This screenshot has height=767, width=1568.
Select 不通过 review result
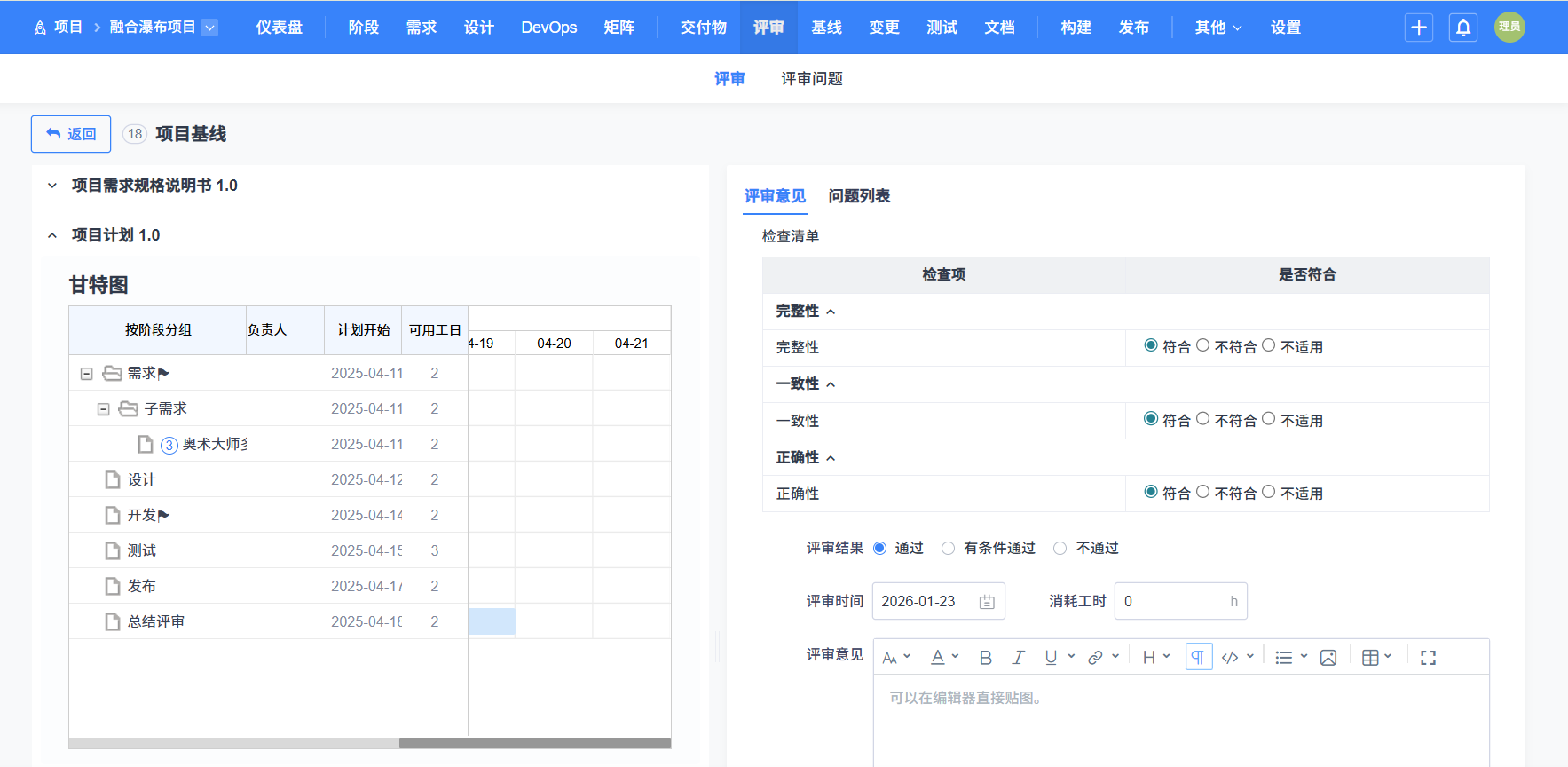click(1060, 549)
